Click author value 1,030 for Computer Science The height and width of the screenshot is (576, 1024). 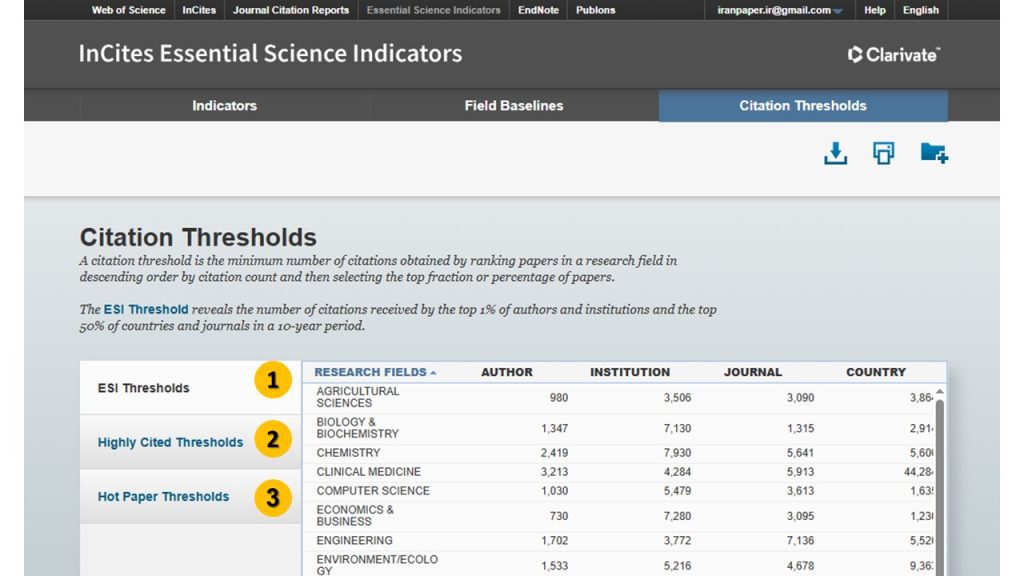click(554, 490)
